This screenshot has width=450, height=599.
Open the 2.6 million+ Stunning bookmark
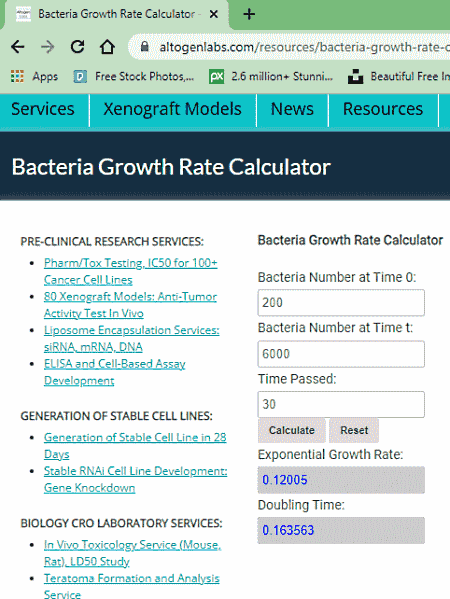(271, 76)
